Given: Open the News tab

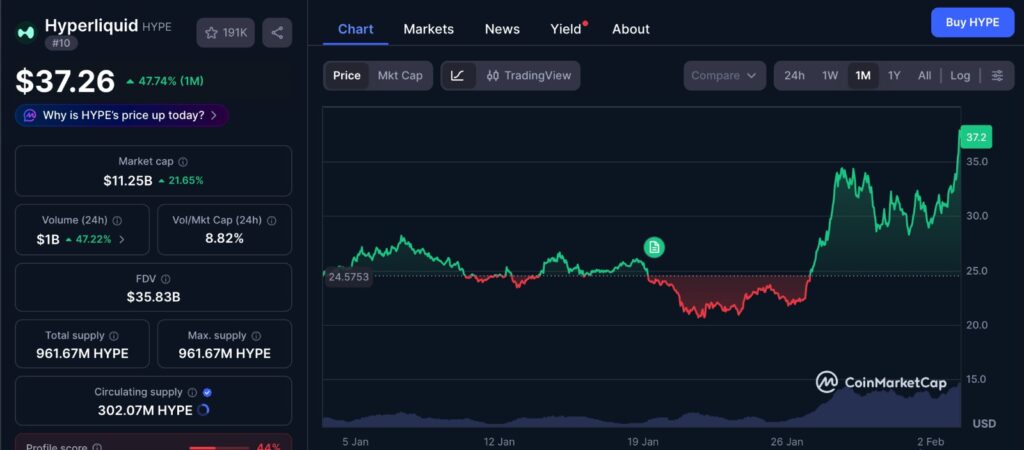Looking at the screenshot, I should coord(502,29).
